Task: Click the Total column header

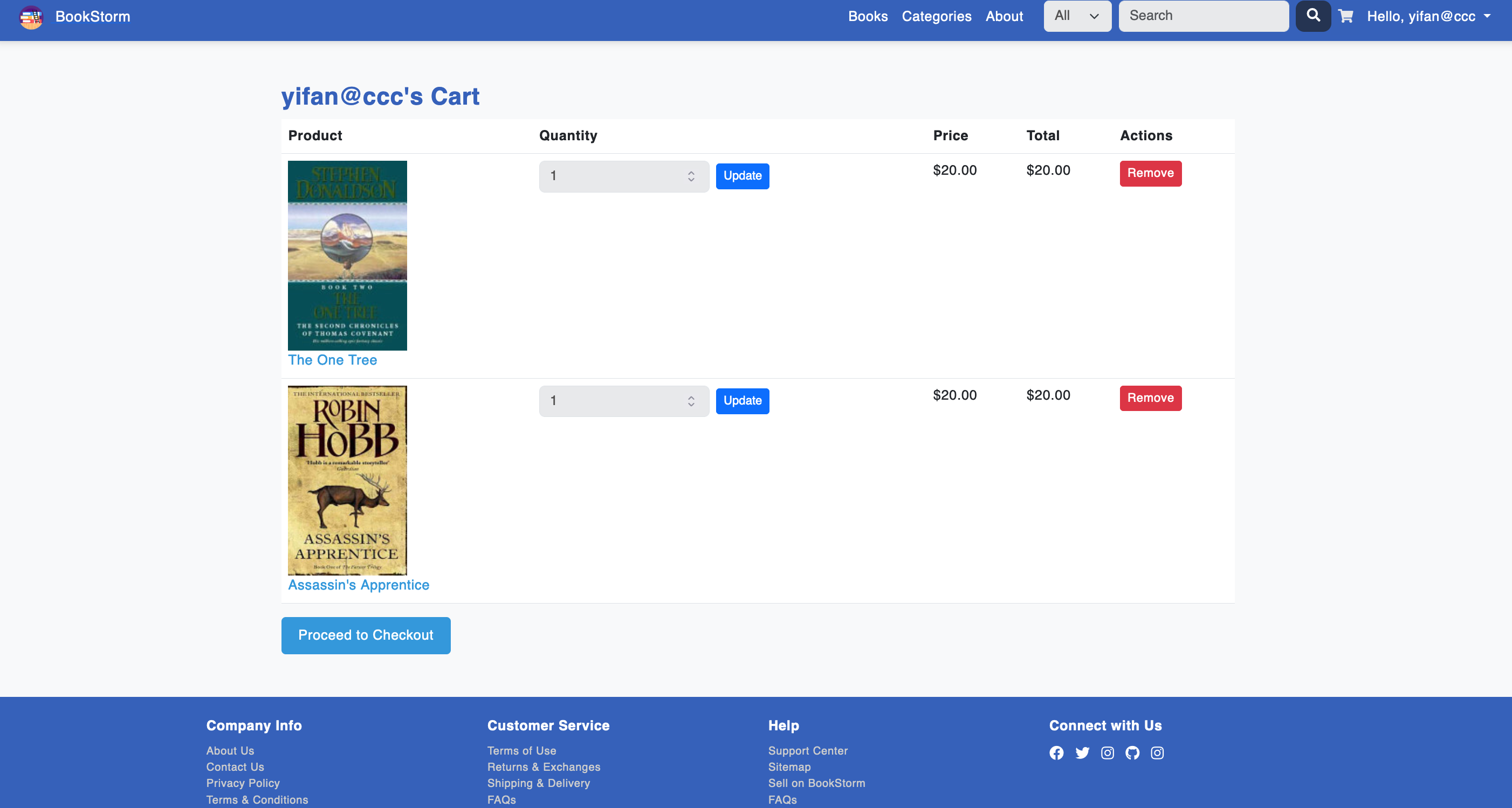Action: [x=1042, y=135]
